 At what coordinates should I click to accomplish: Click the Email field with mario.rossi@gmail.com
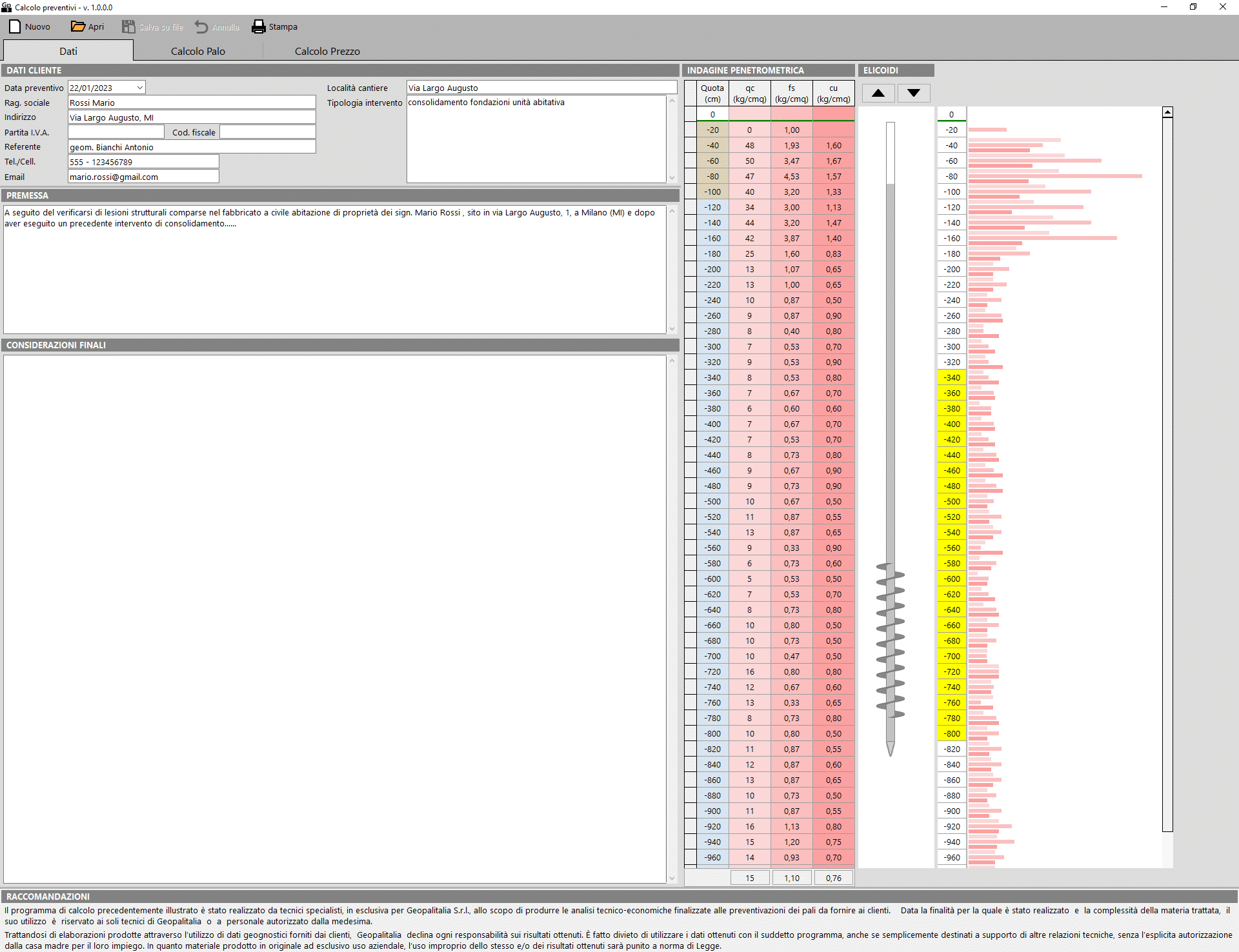[143, 177]
